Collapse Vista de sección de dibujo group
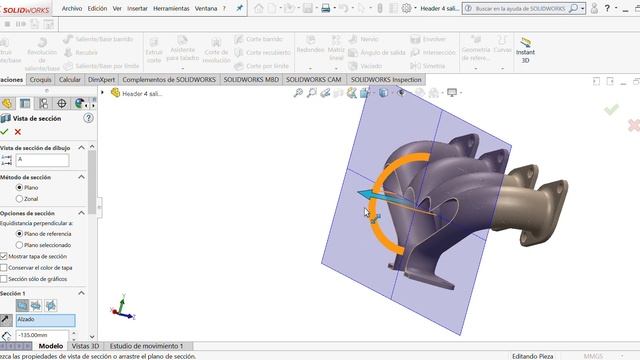This screenshot has height=360, width=640. (x=81, y=148)
